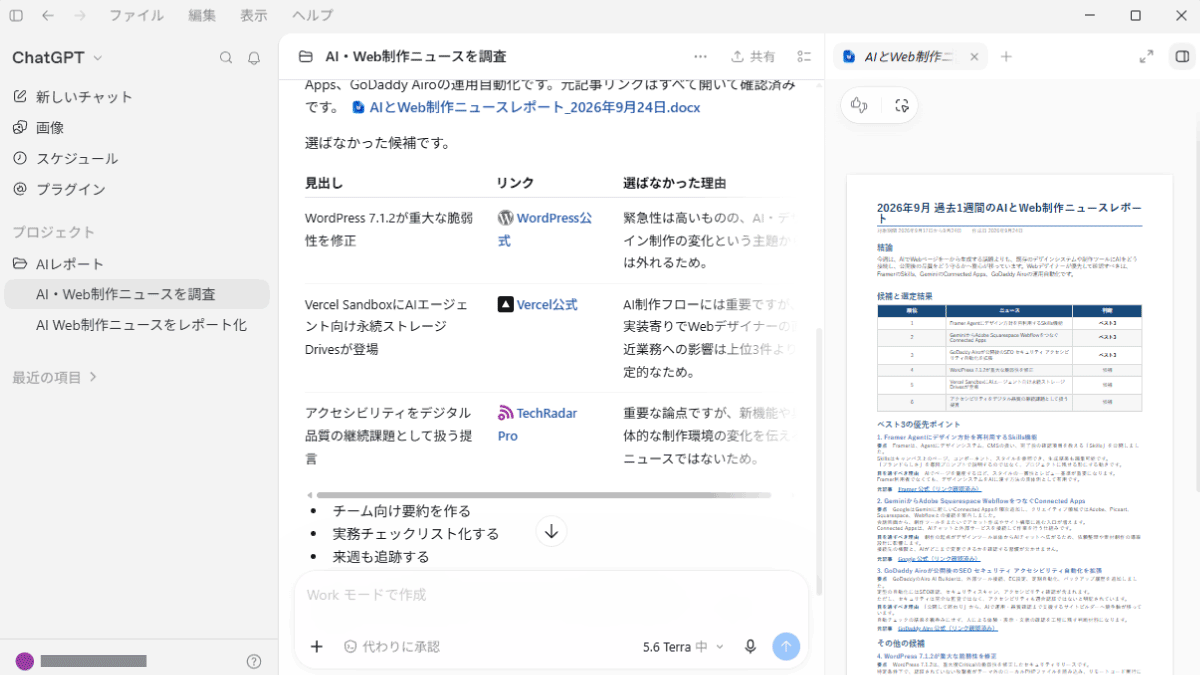
Task: Close the AIとWeb制作 document tab
Action: click(974, 57)
